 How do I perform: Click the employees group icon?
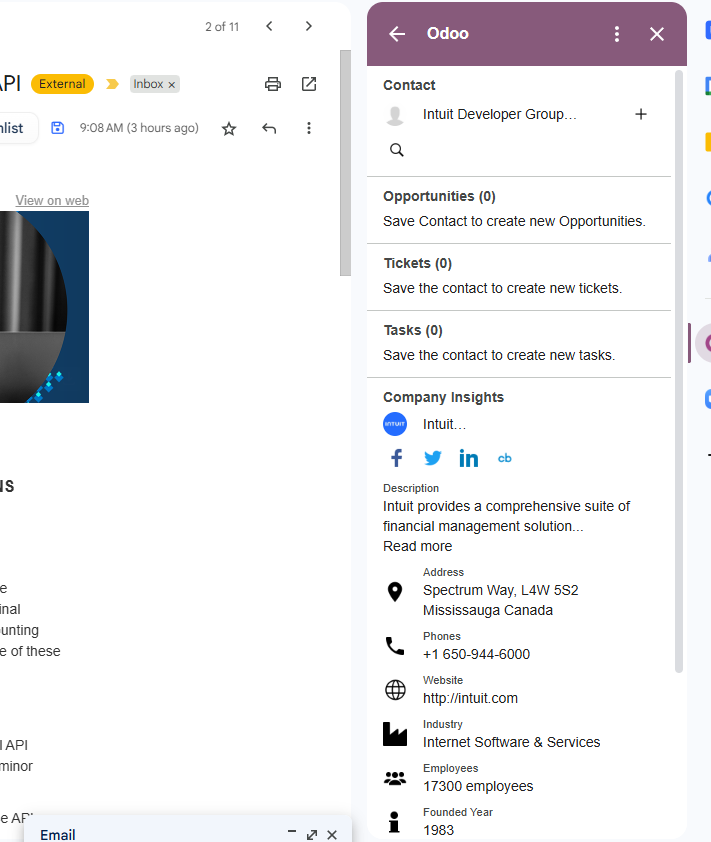[395, 778]
